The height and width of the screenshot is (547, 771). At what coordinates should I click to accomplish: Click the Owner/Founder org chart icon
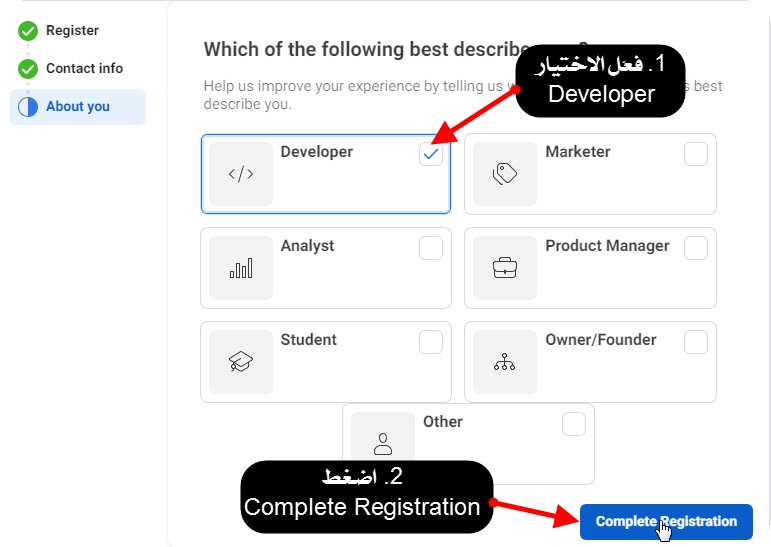(505, 362)
